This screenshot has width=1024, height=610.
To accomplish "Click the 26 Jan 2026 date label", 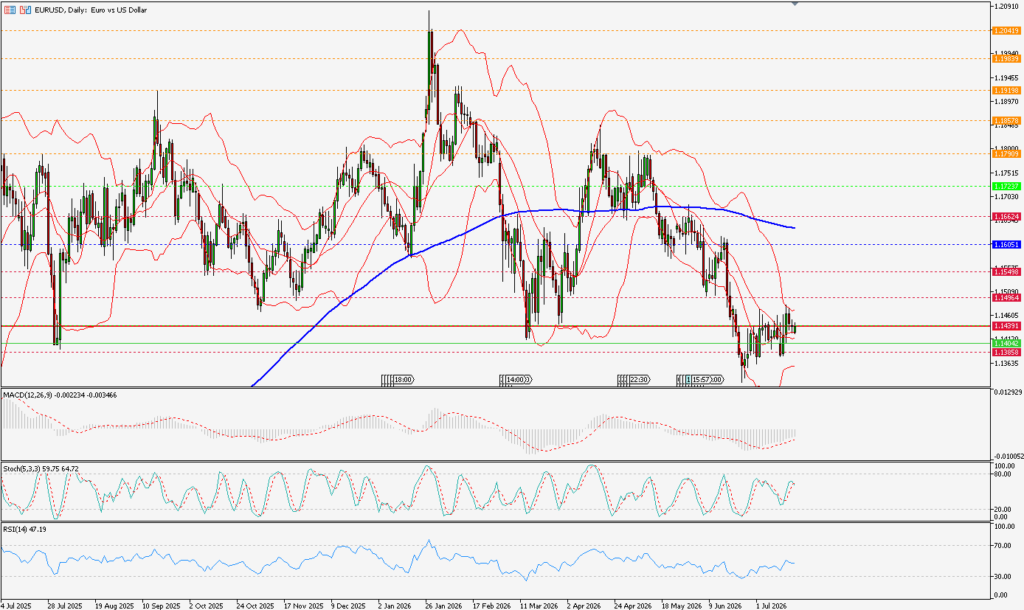I will point(443,606).
